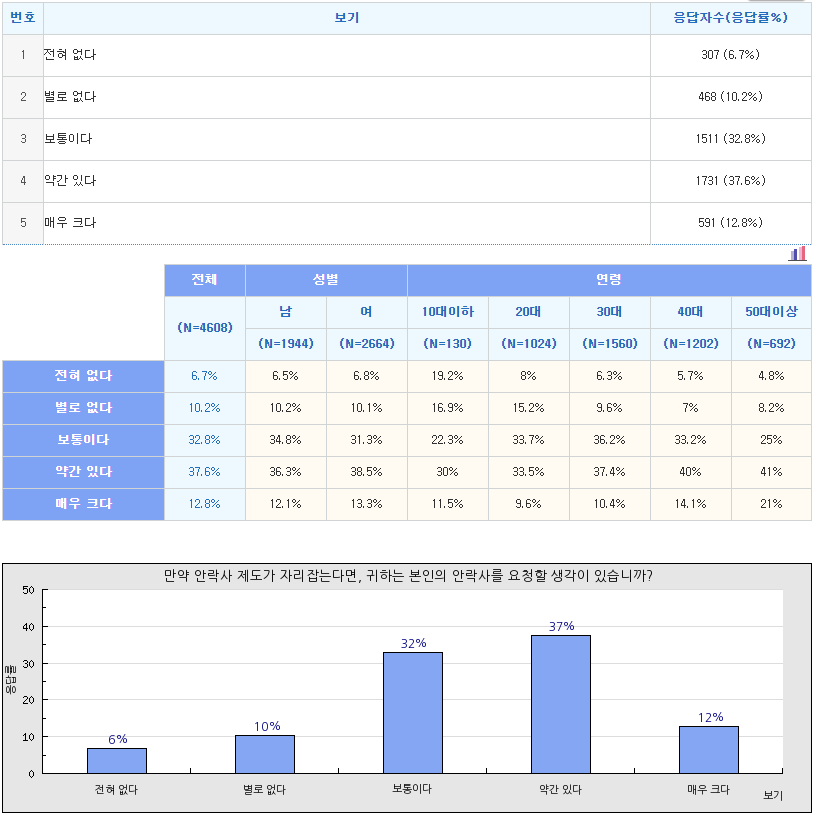Screen dimensions: 818x817
Task: Click the sample size '(N=692)'
Action: (771, 344)
